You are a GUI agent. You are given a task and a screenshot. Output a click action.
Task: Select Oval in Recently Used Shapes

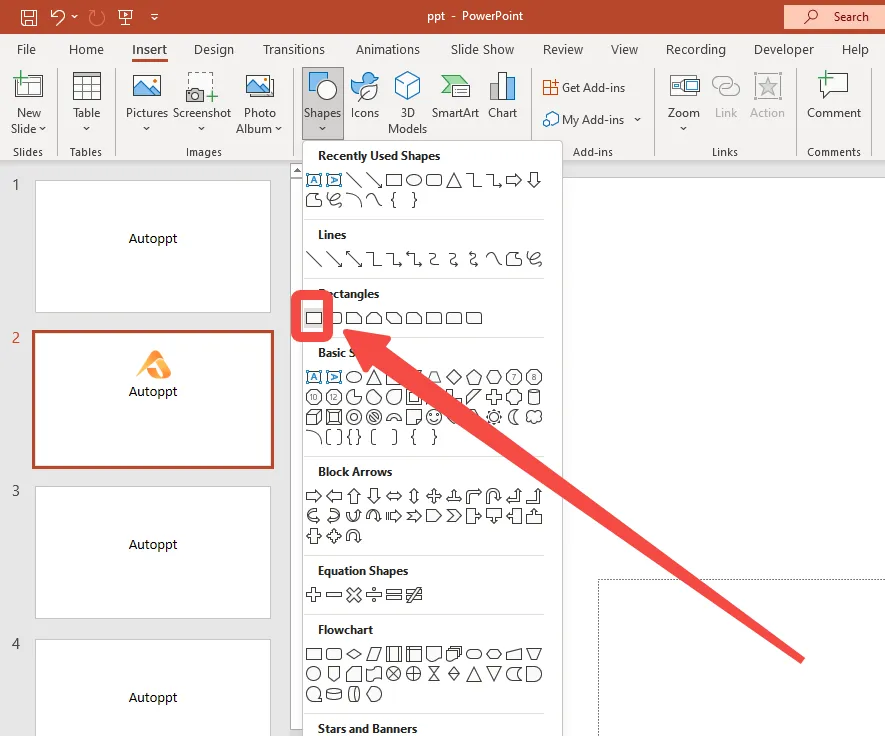414,181
